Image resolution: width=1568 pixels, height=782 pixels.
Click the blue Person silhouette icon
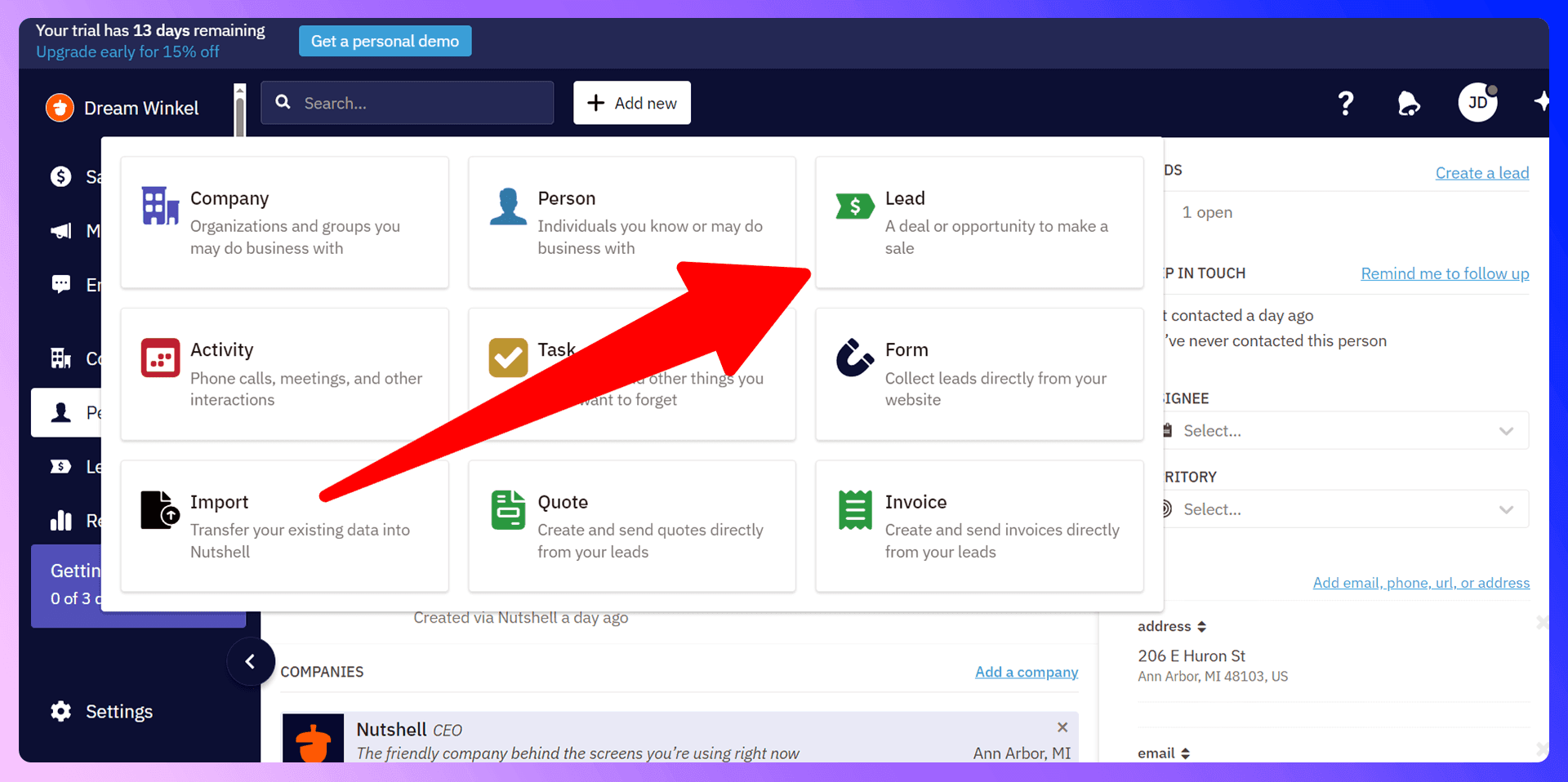tap(508, 206)
